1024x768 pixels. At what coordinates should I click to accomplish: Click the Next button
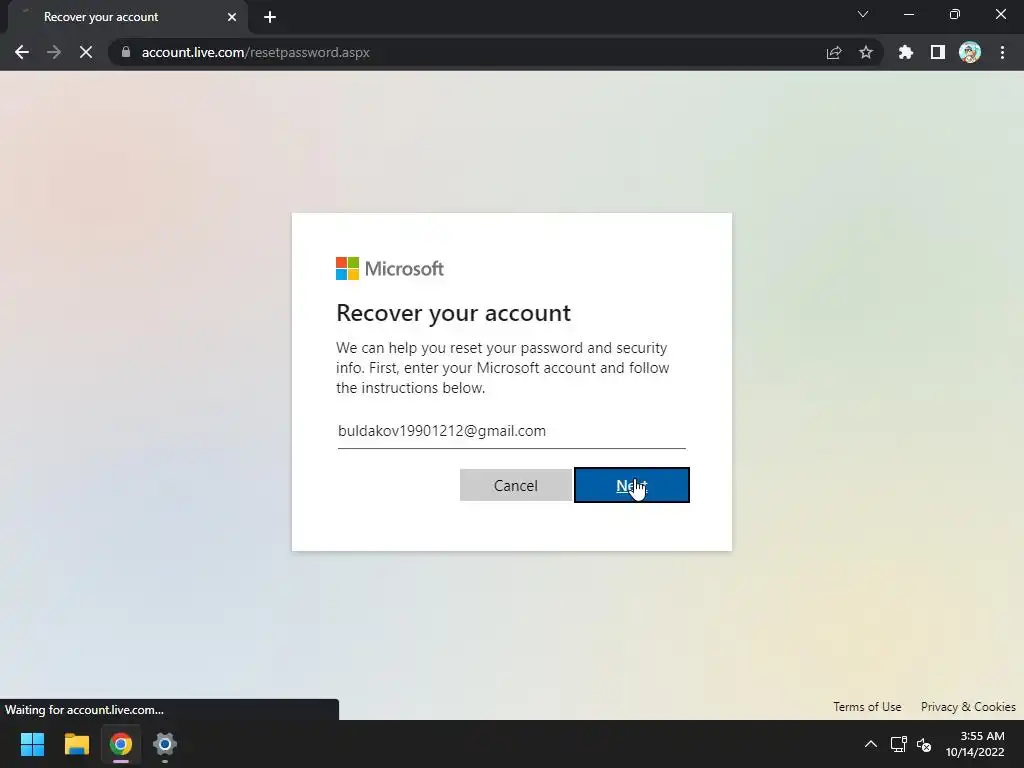click(632, 485)
